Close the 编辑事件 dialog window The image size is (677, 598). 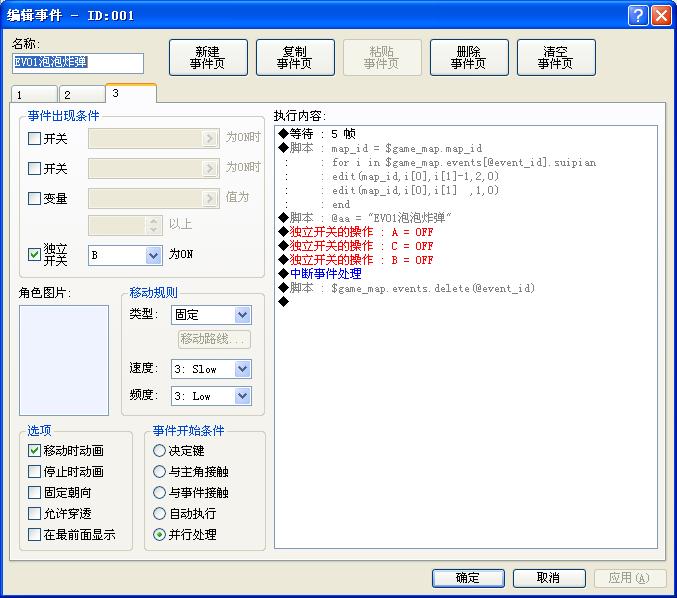click(x=661, y=16)
